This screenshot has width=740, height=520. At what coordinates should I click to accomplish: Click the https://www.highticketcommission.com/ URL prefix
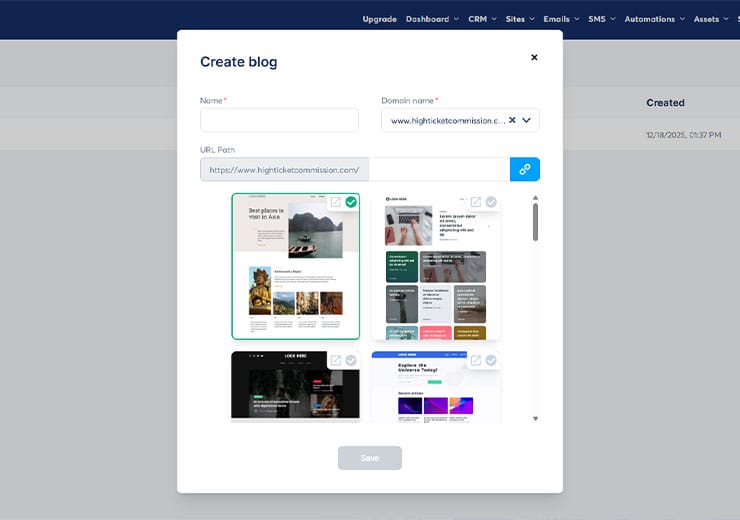[x=284, y=170]
